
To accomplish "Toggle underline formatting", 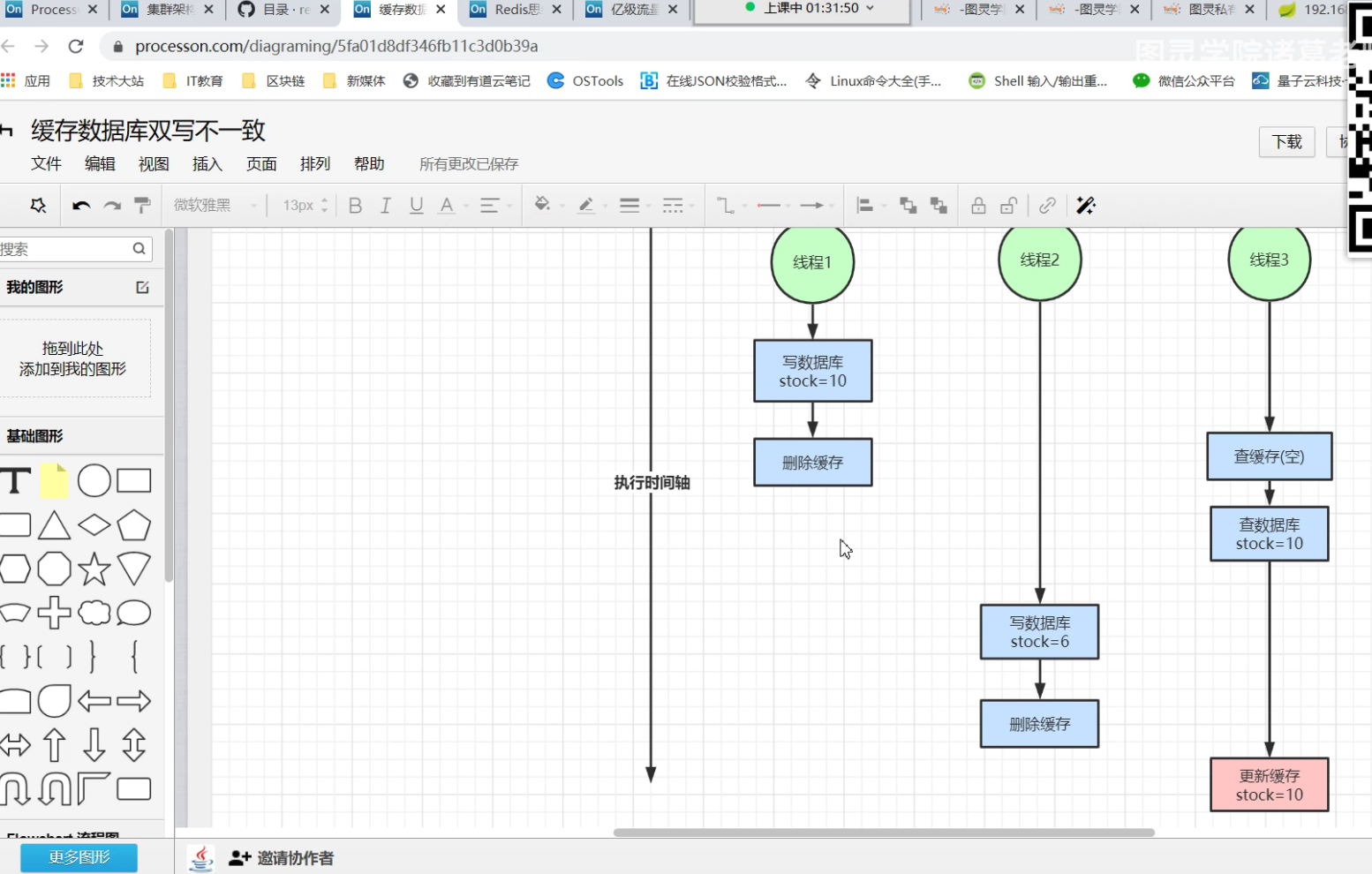I will (x=417, y=206).
